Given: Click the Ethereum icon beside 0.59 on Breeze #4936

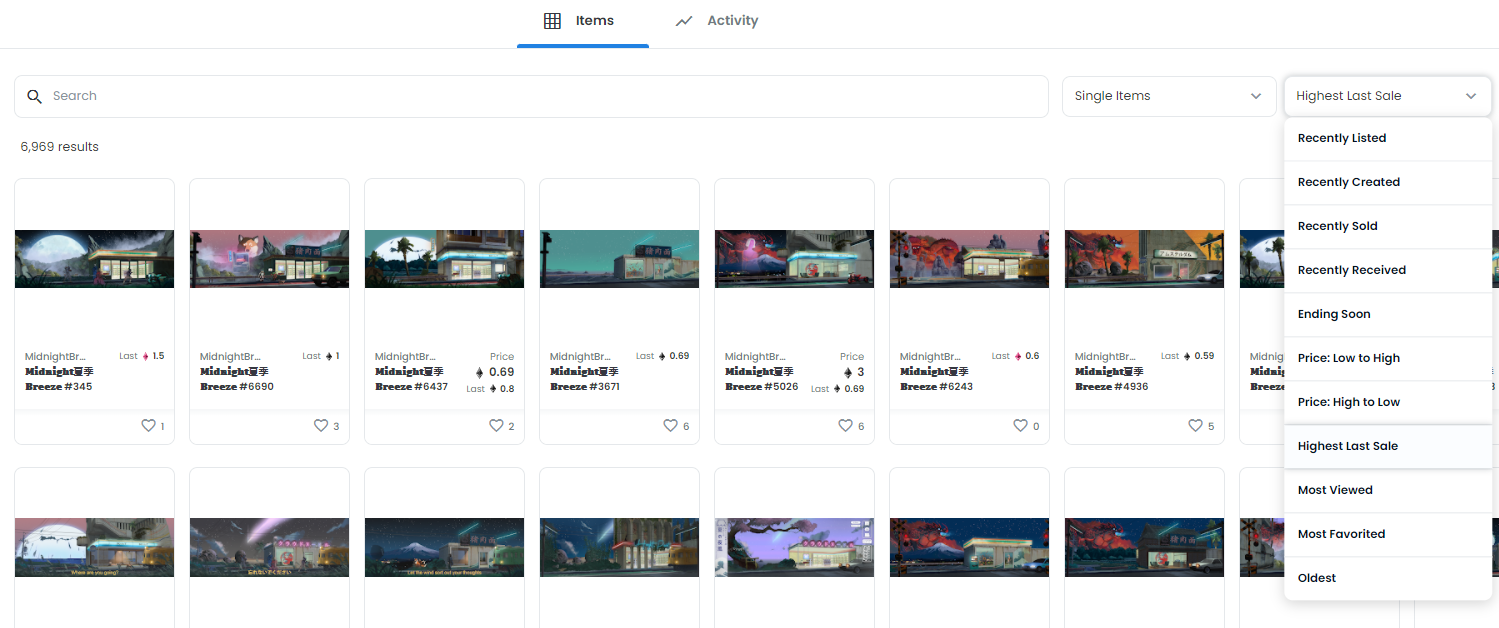Looking at the screenshot, I should (x=1187, y=355).
